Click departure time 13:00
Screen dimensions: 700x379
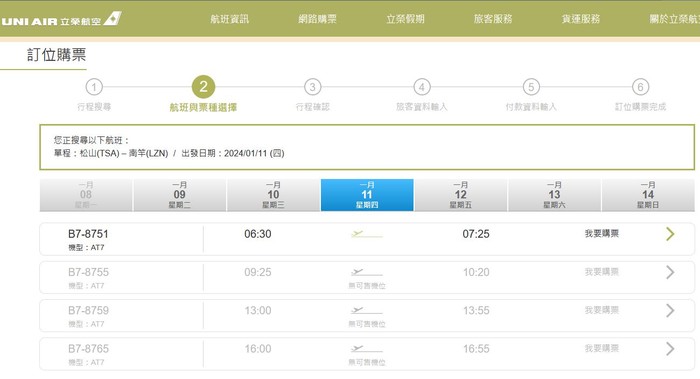(258, 311)
